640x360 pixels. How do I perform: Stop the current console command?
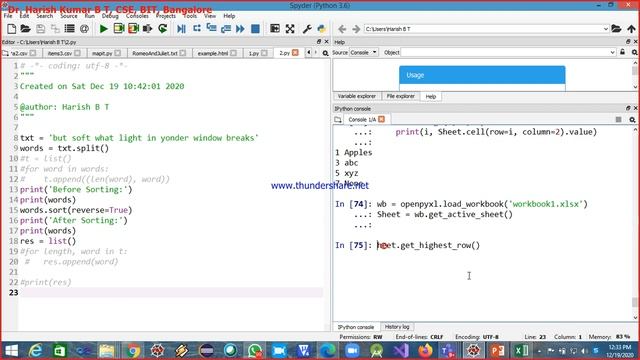coord(618,119)
